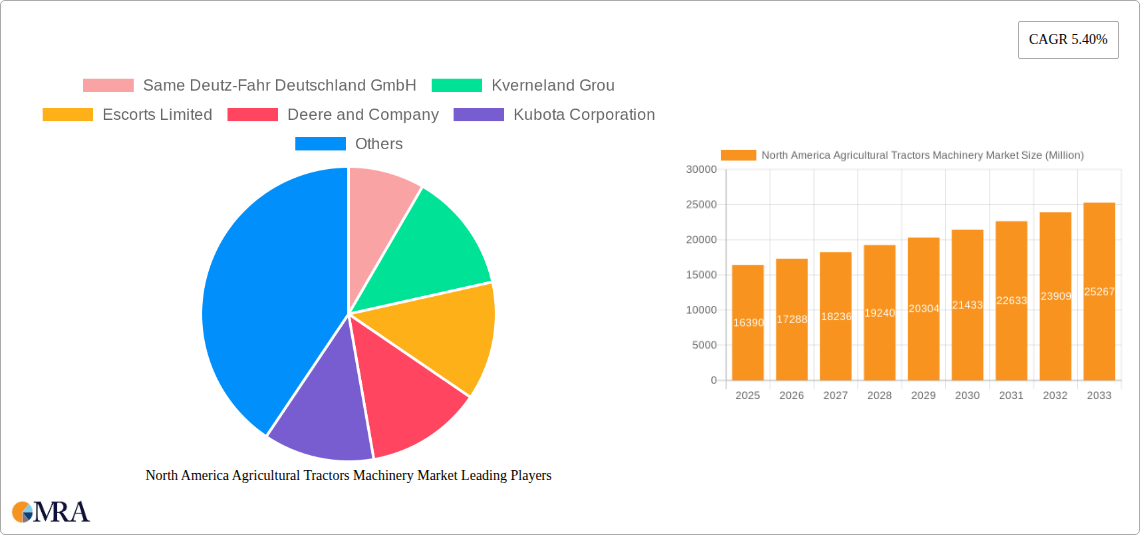Select the 2027 bar labeled 18236
The width and height of the screenshot is (1140, 535).
tap(835, 316)
